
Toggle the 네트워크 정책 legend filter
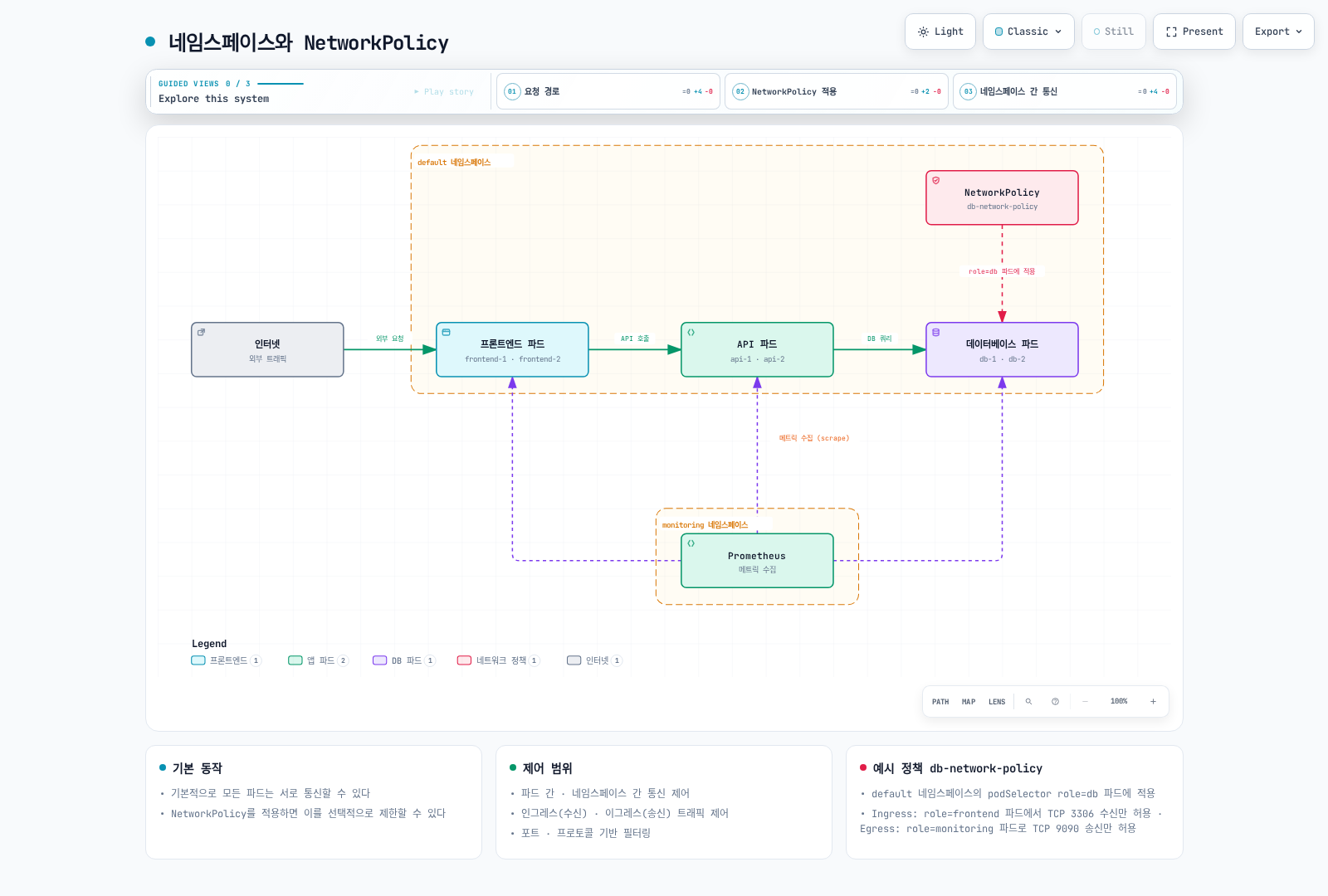point(498,660)
